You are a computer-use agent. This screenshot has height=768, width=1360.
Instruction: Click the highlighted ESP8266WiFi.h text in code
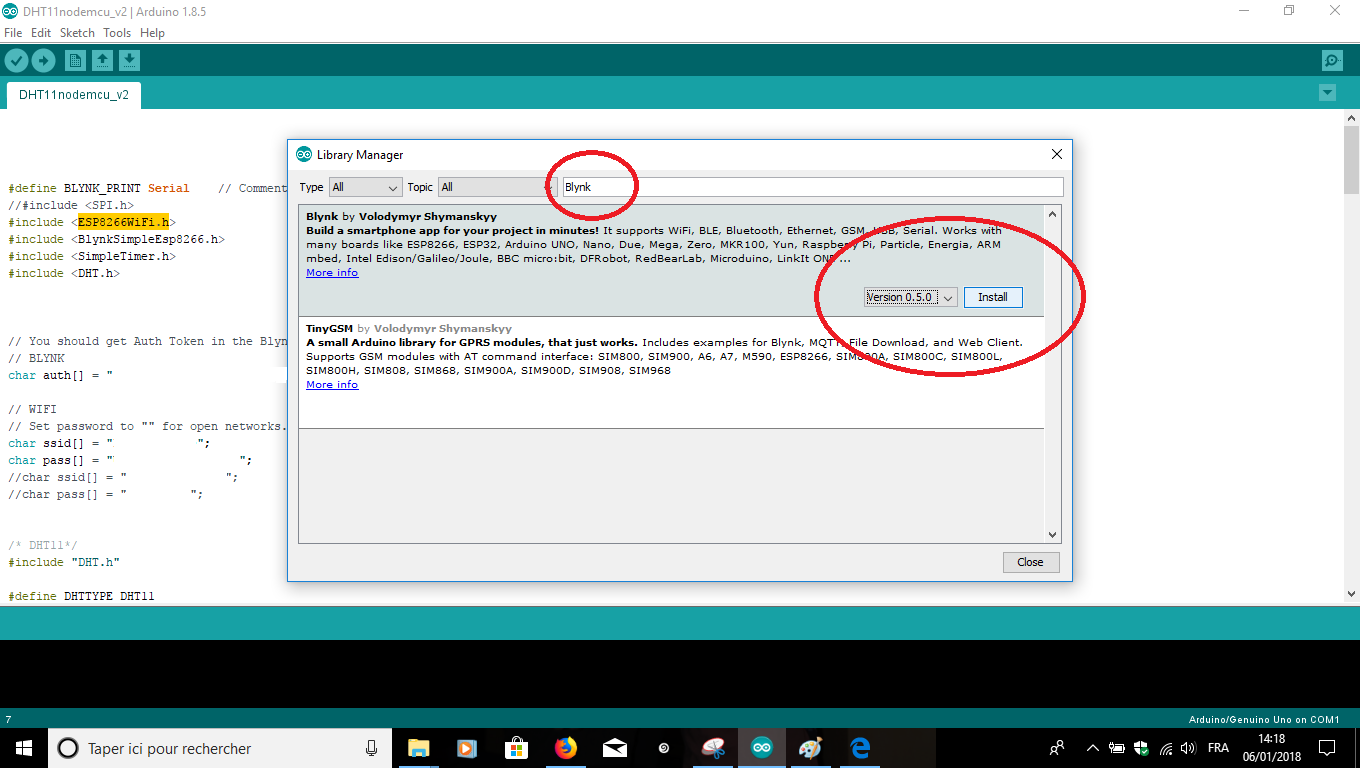pyautogui.click(x=126, y=222)
